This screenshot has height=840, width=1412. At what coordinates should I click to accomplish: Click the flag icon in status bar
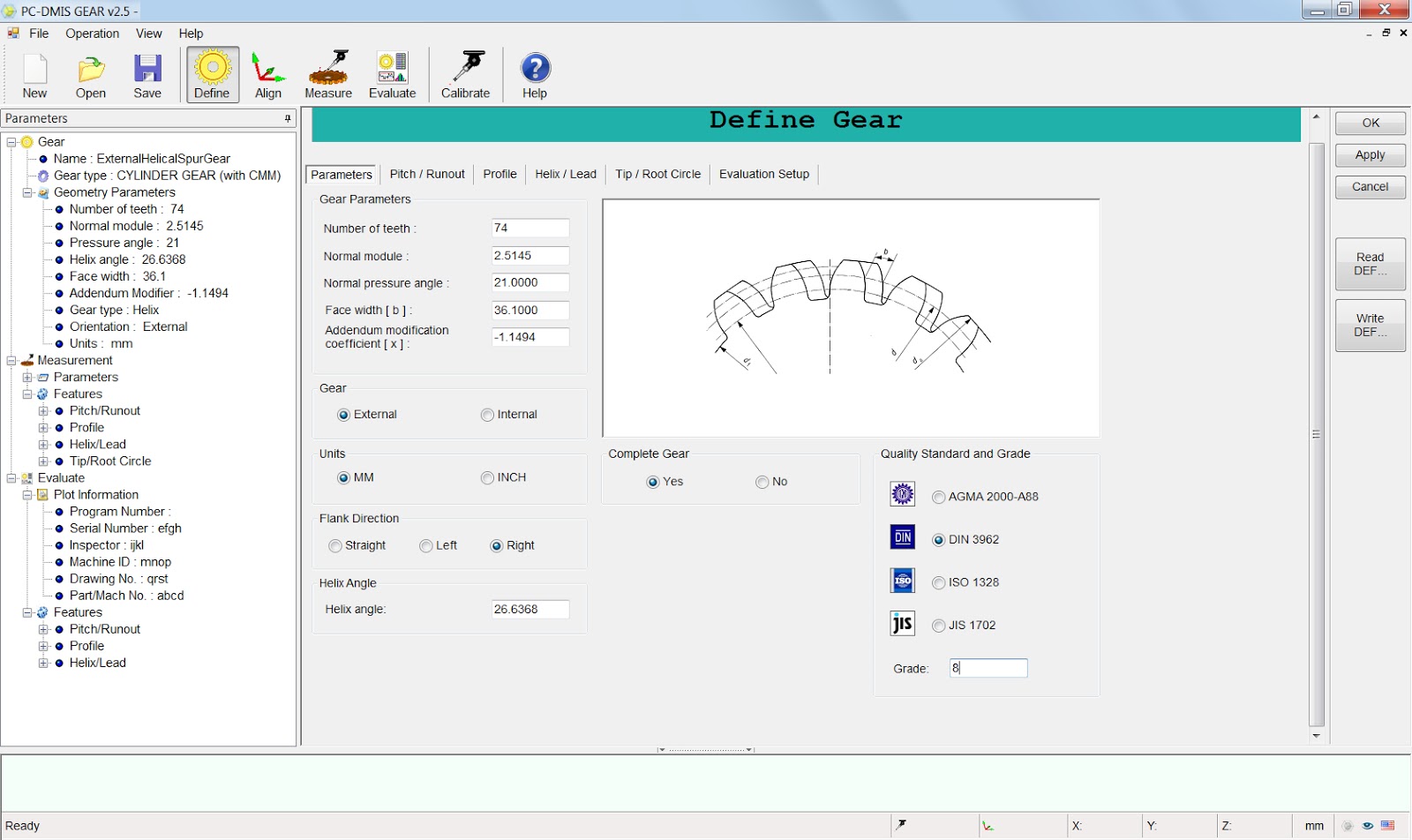pyautogui.click(x=1388, y=826)
